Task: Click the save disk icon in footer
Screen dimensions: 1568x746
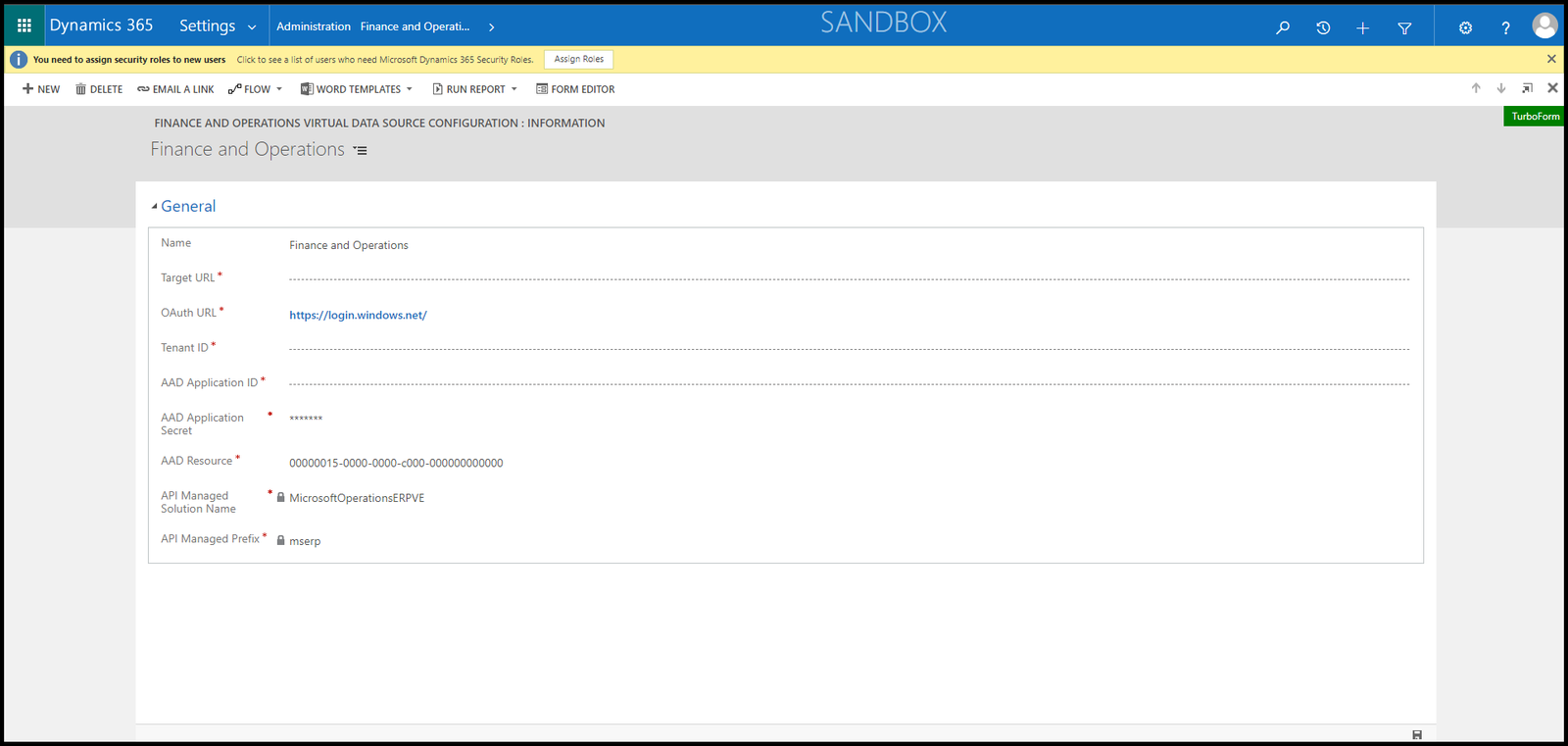Action: coord(1417,734)
